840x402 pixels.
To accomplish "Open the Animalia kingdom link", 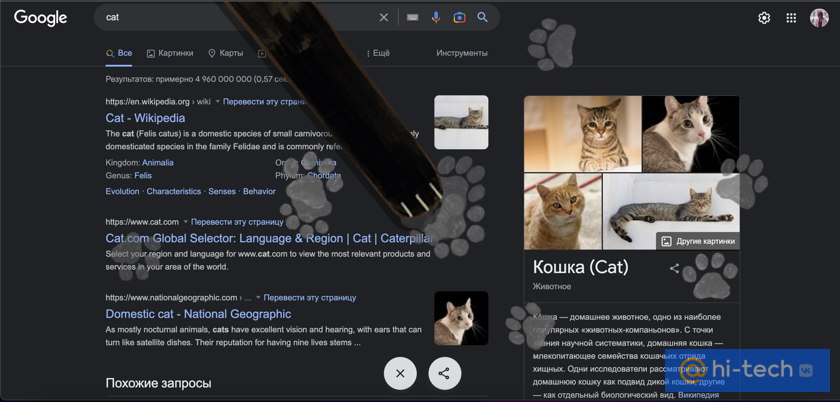I will 158,162.
